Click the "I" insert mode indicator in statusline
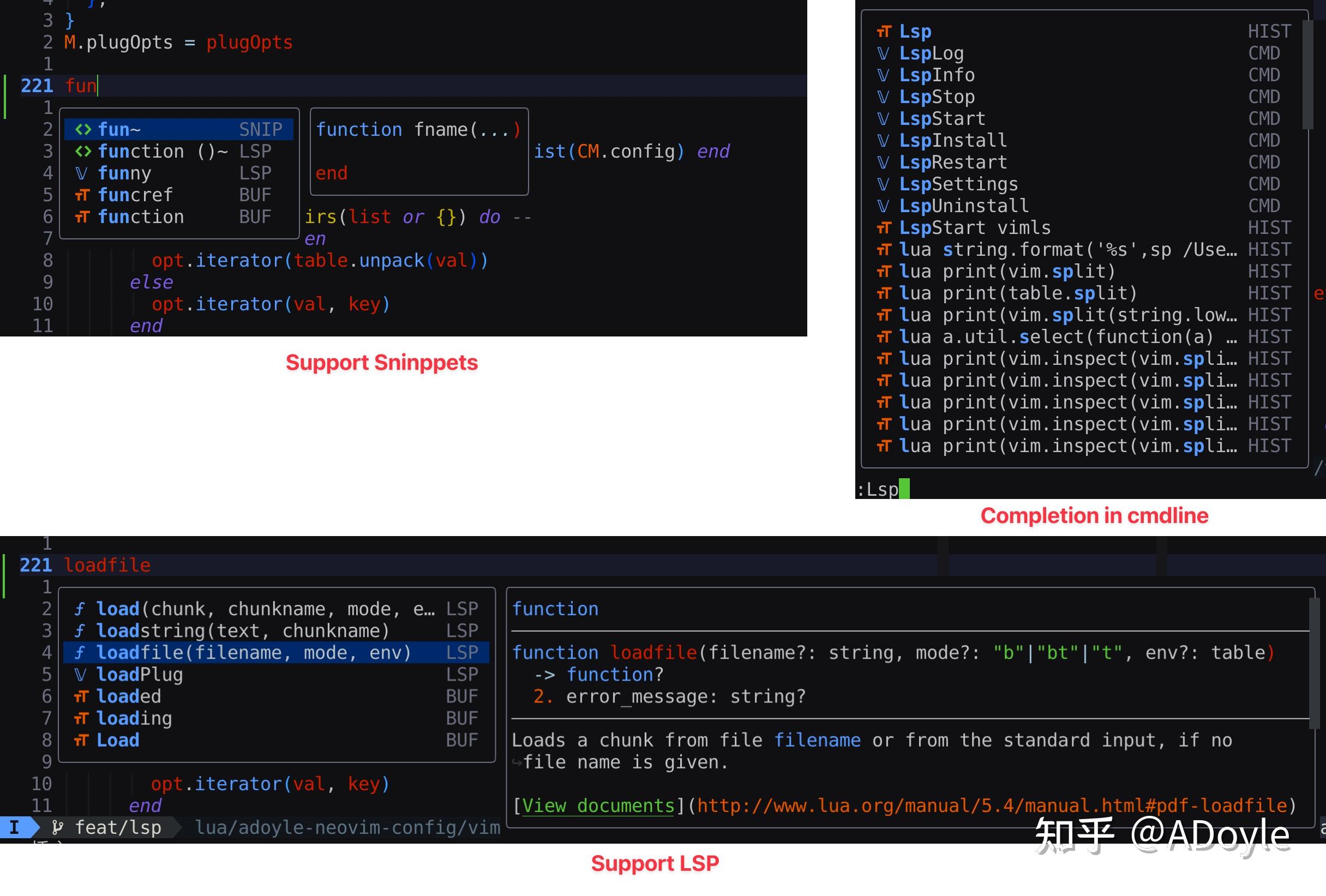 point(14,827)
